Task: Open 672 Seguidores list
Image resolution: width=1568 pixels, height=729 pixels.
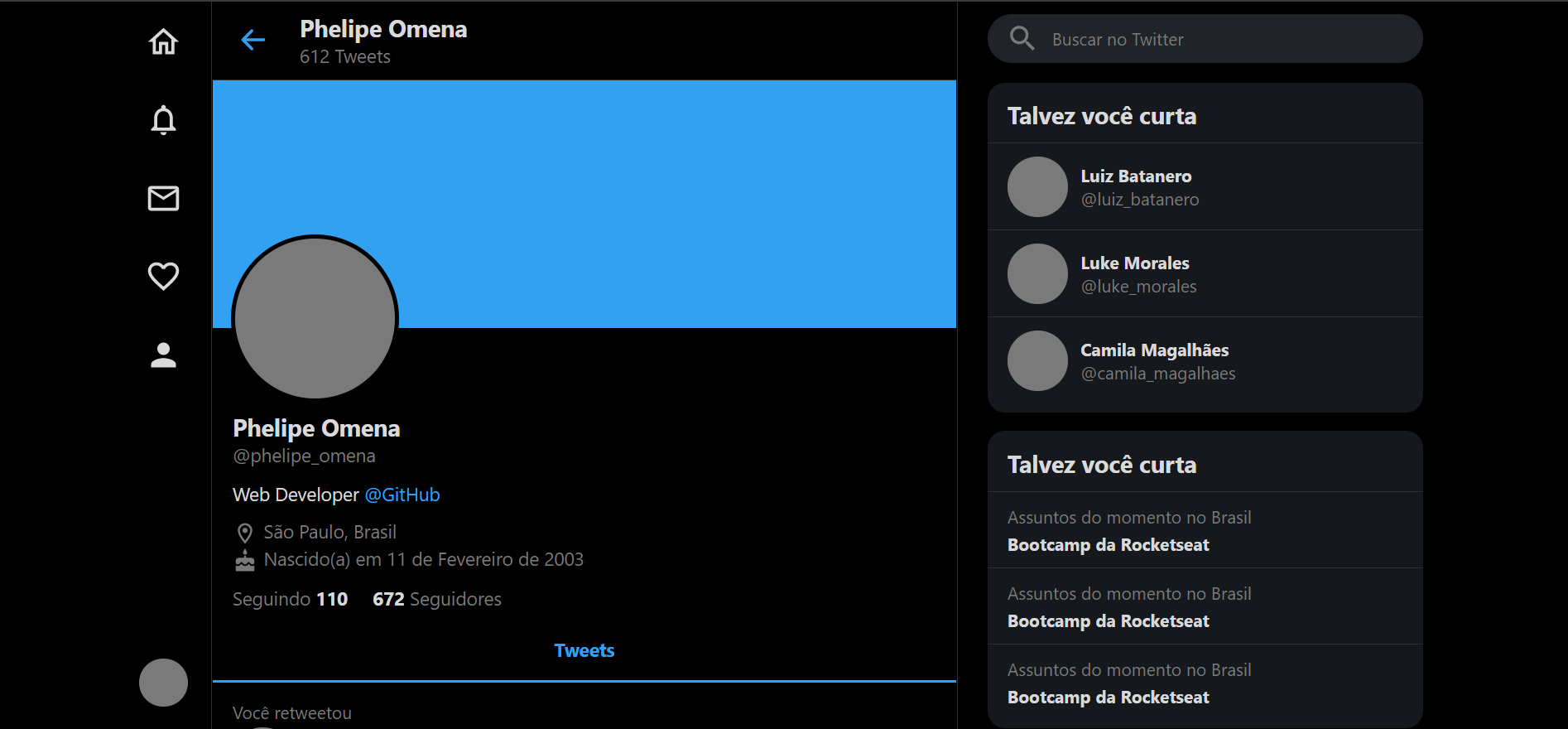Action: [437, 599]
